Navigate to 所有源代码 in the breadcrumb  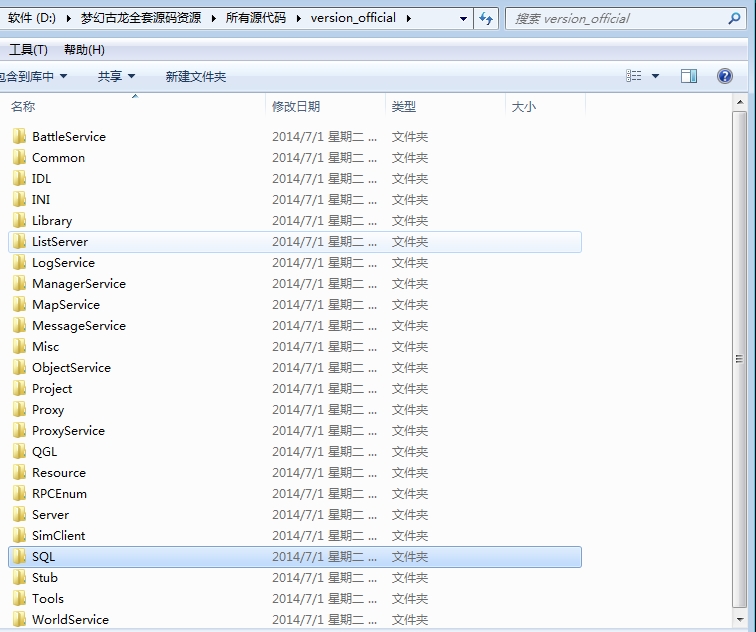point(253,18)
